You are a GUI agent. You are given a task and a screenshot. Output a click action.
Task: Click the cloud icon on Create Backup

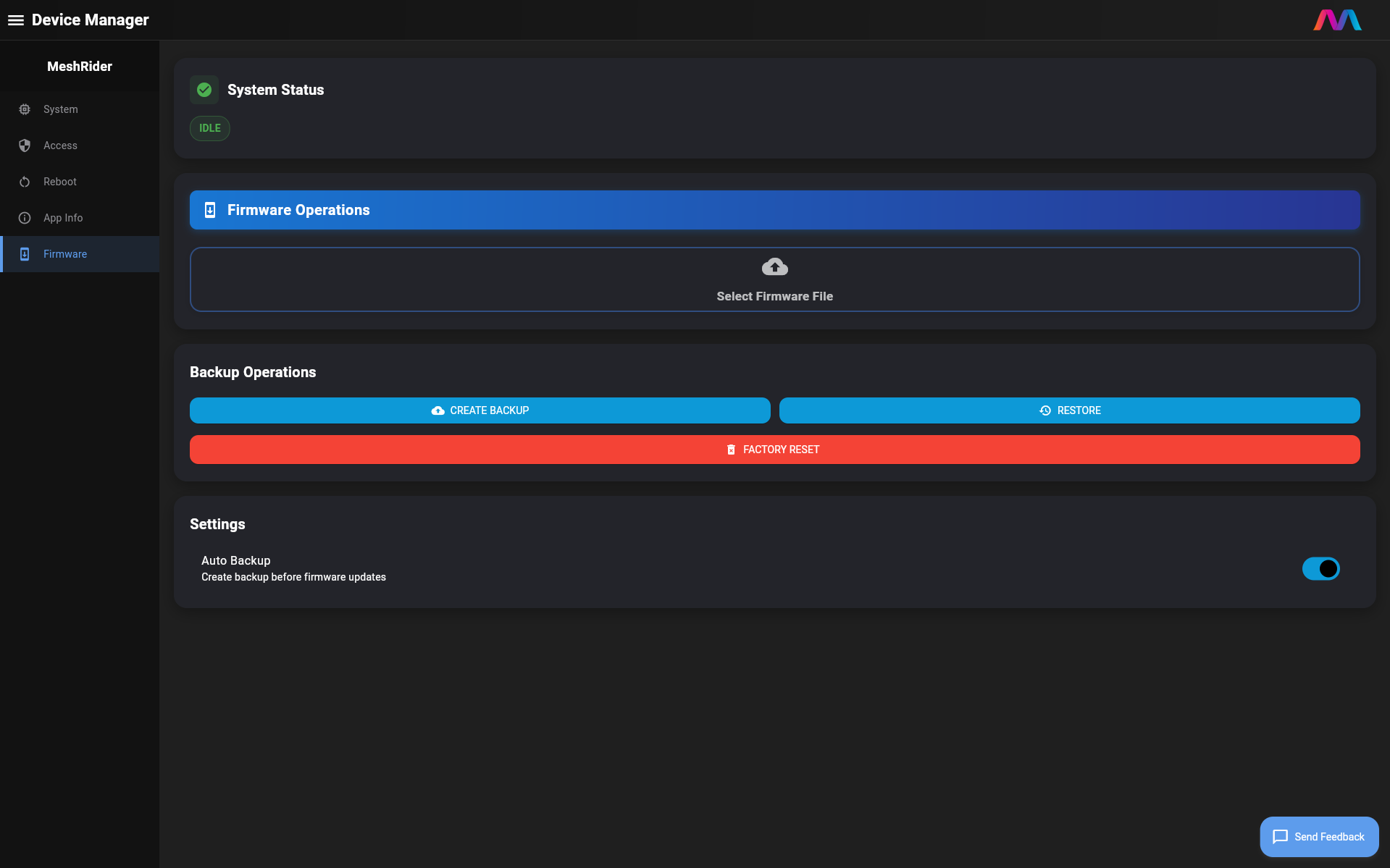click(x=437, y=410)
